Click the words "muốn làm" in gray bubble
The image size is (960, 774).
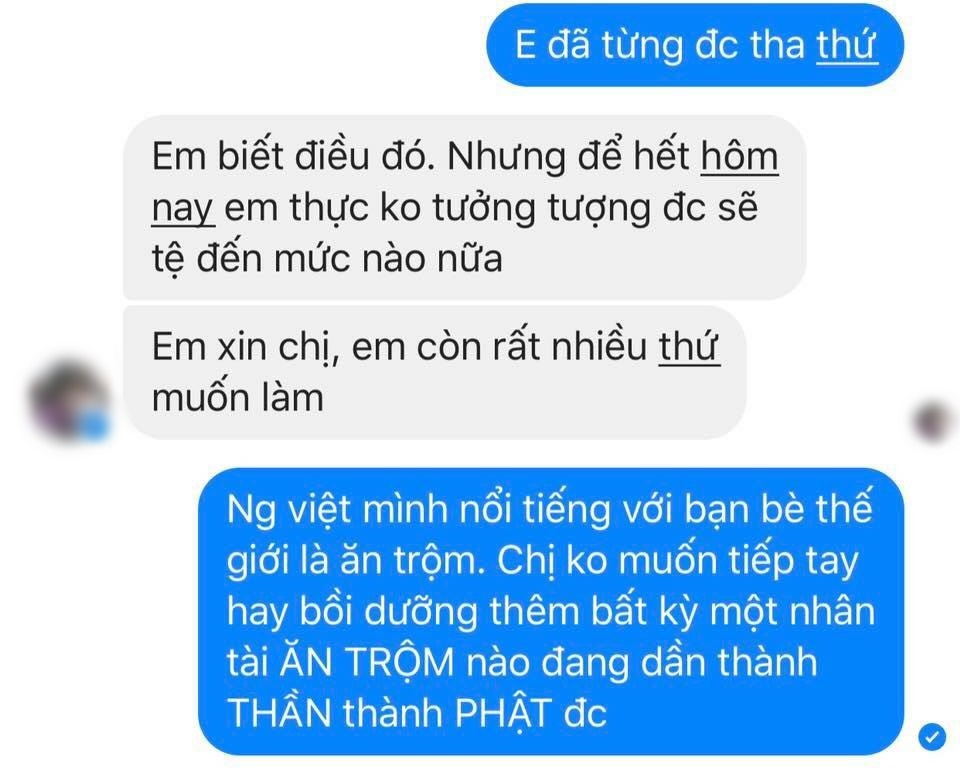pos(238,397)
